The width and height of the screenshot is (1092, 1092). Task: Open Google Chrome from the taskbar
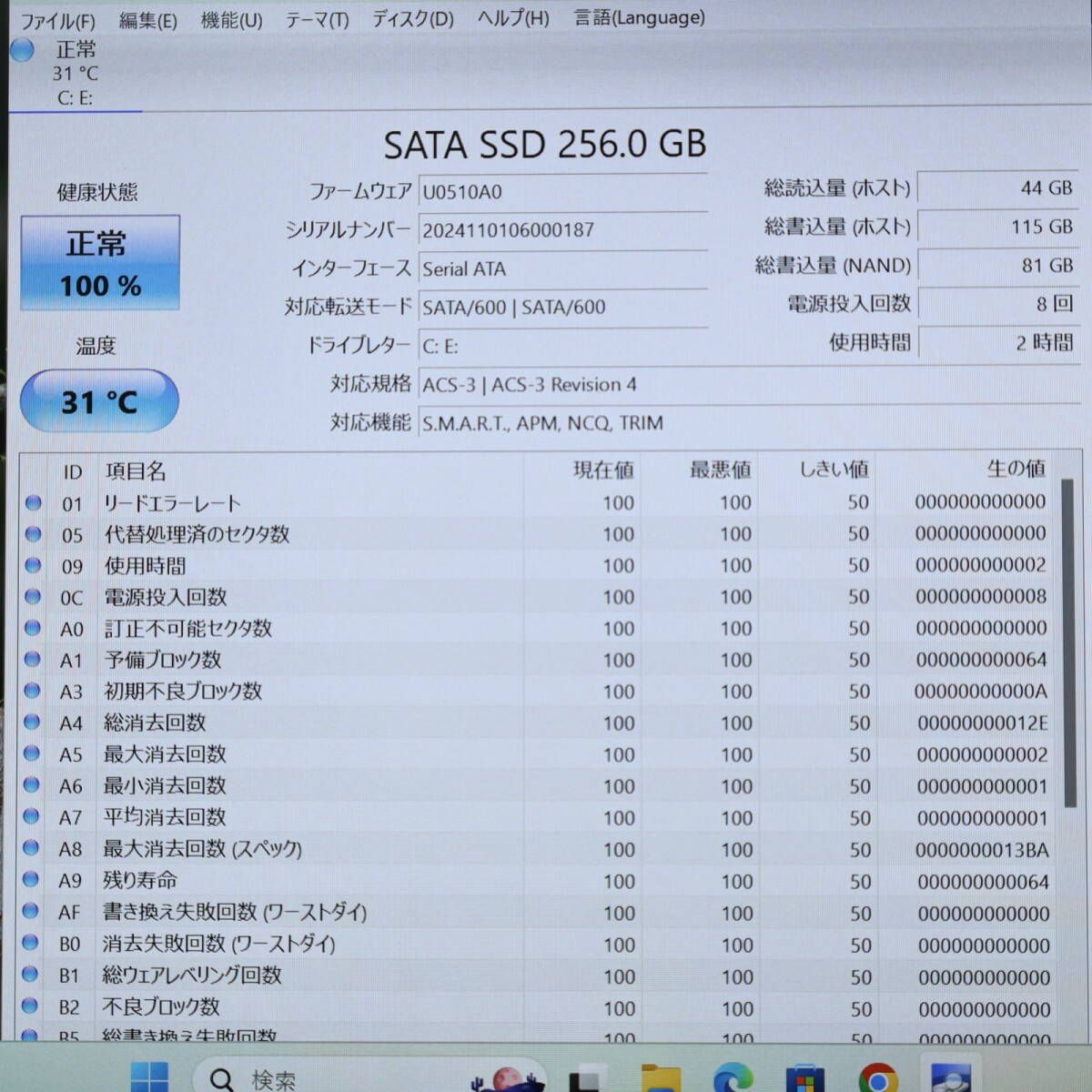coord(876,1079)
